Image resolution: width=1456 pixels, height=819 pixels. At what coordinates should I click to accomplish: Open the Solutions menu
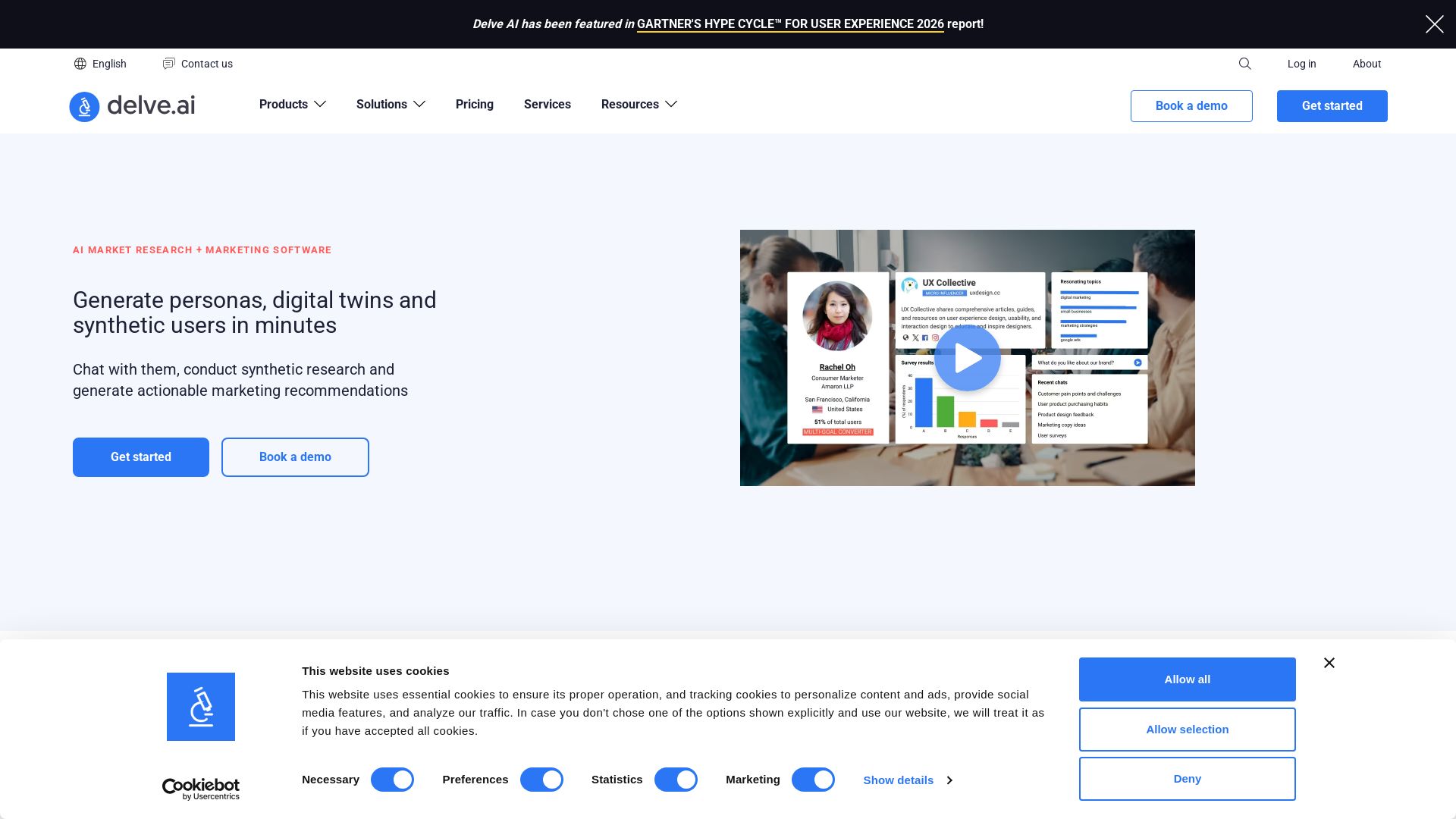(x=381, y=105)
